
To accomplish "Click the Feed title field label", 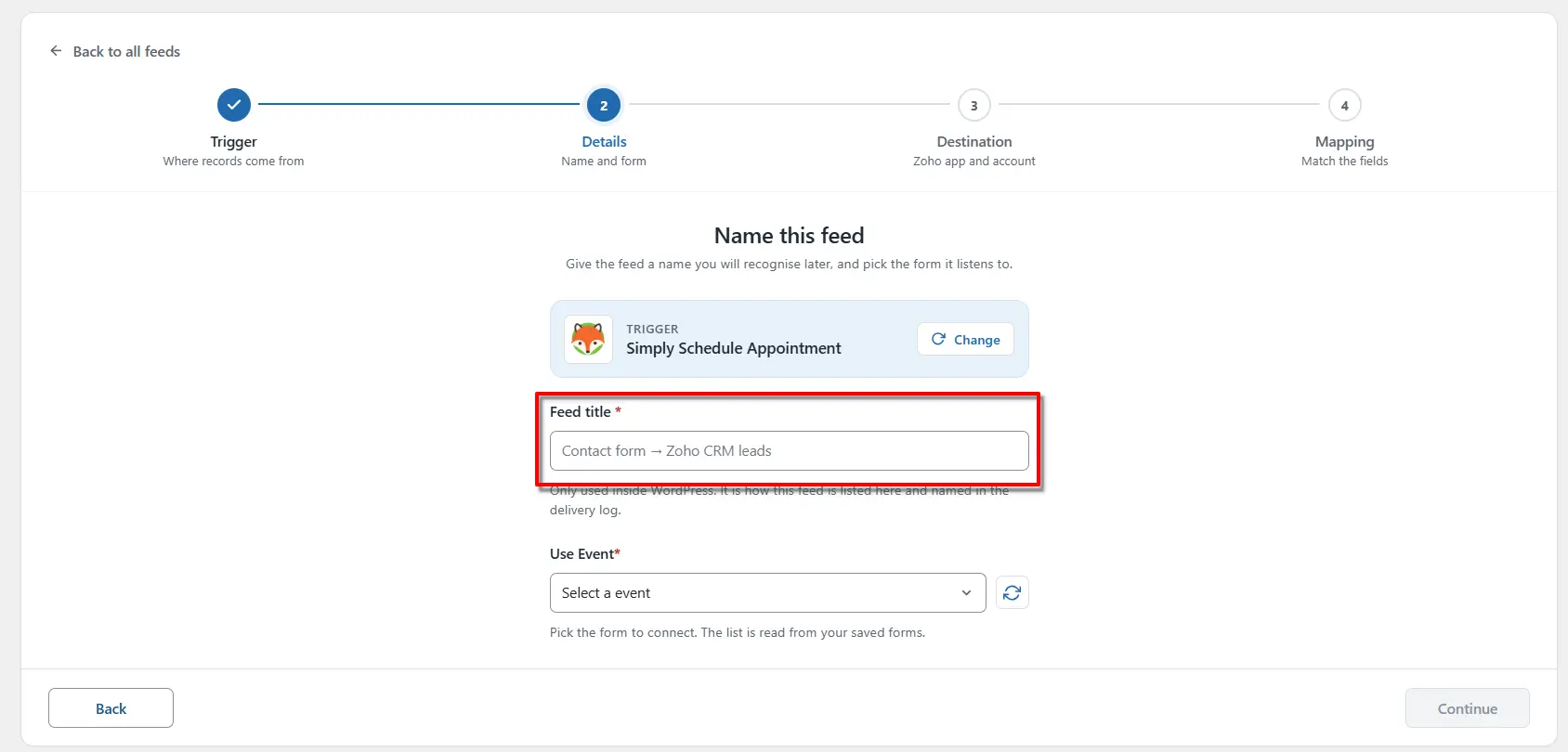I will pyautogui.click(x=585, y=412).
